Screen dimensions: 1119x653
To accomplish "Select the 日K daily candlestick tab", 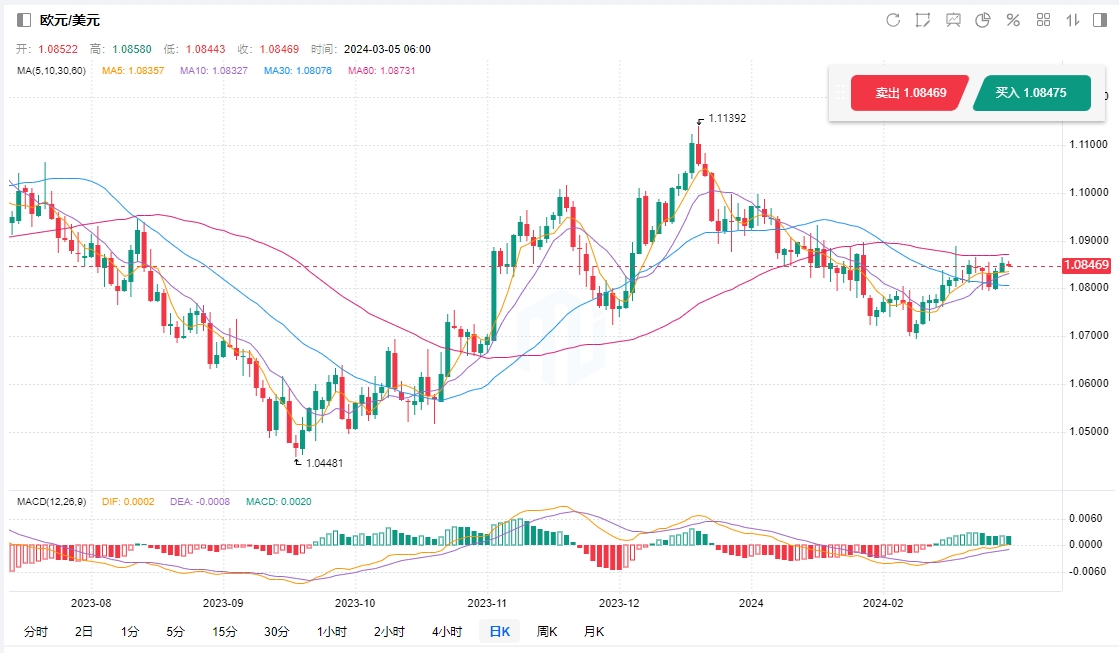I will (x=499, y=632).
